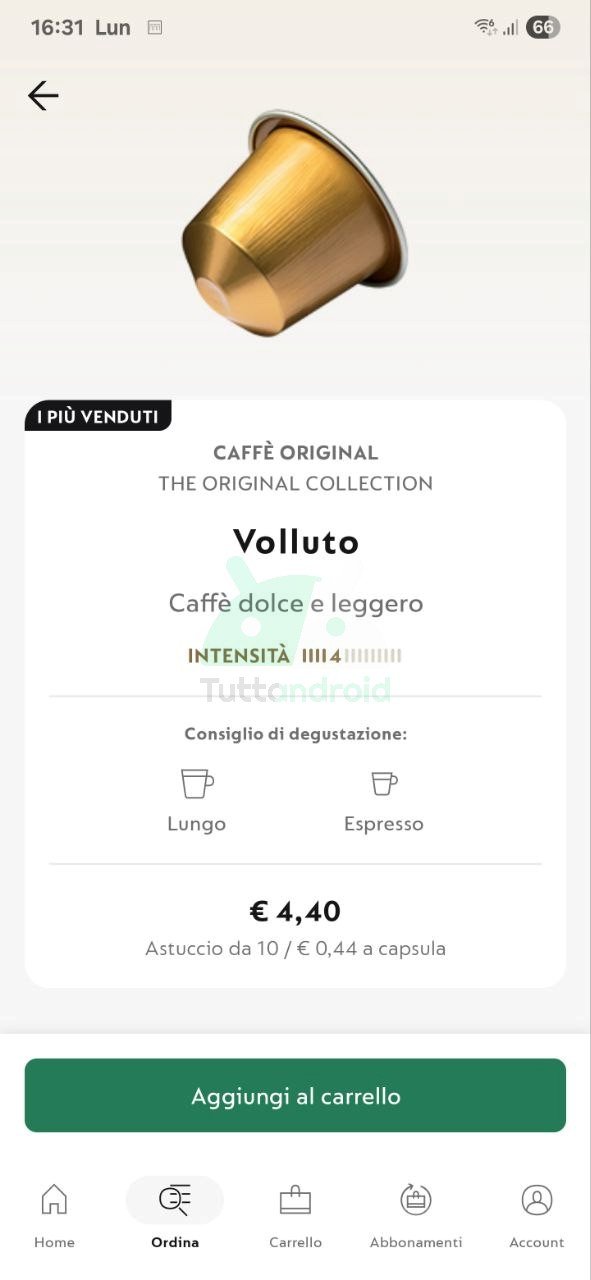This screenshot has height=1280, width=591.
Task: Tap THE ORIGINAL COLLECTION text
Action: [295, 484]
